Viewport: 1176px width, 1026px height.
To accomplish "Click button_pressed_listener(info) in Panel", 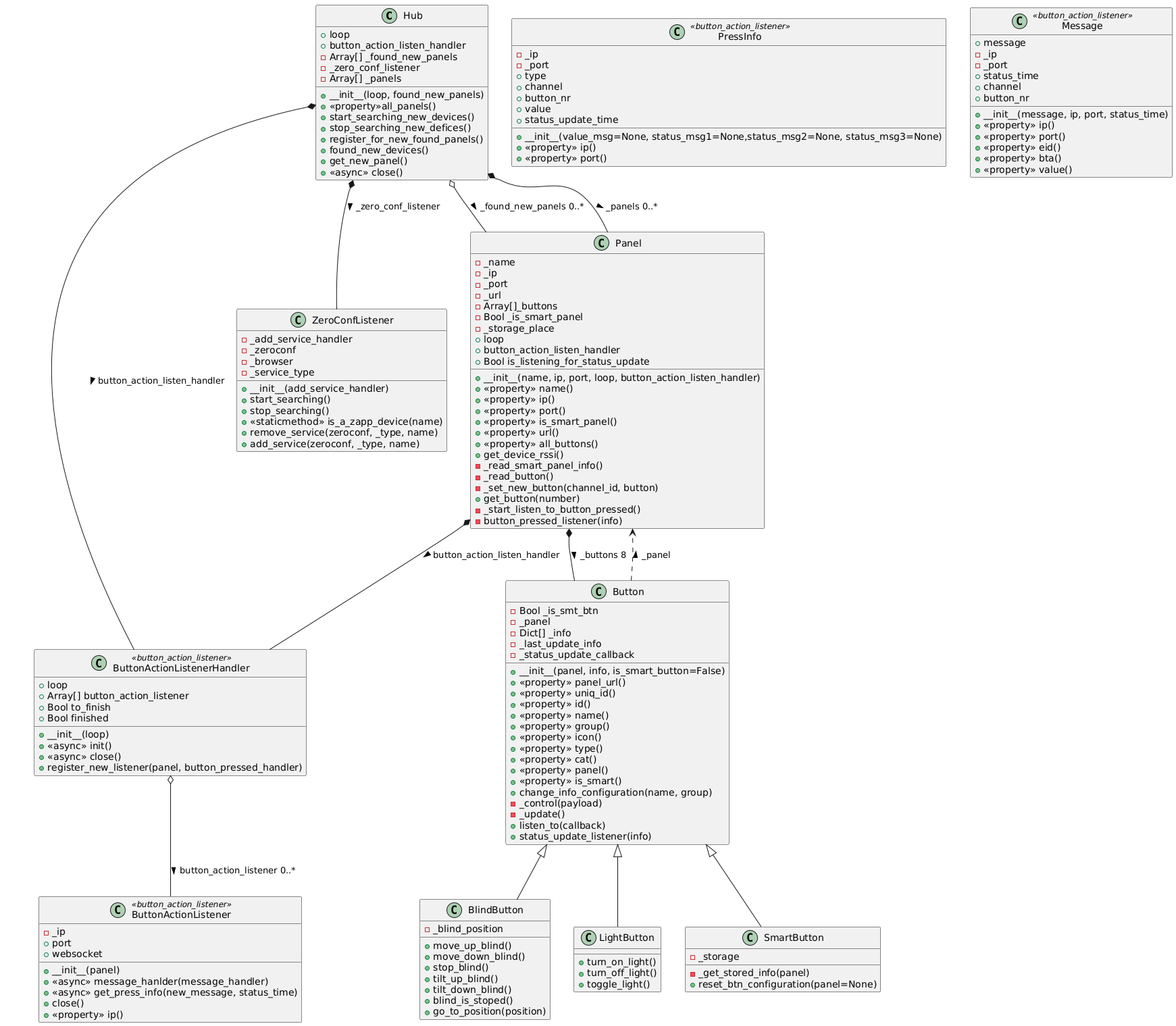I will [x=553, y=521].
